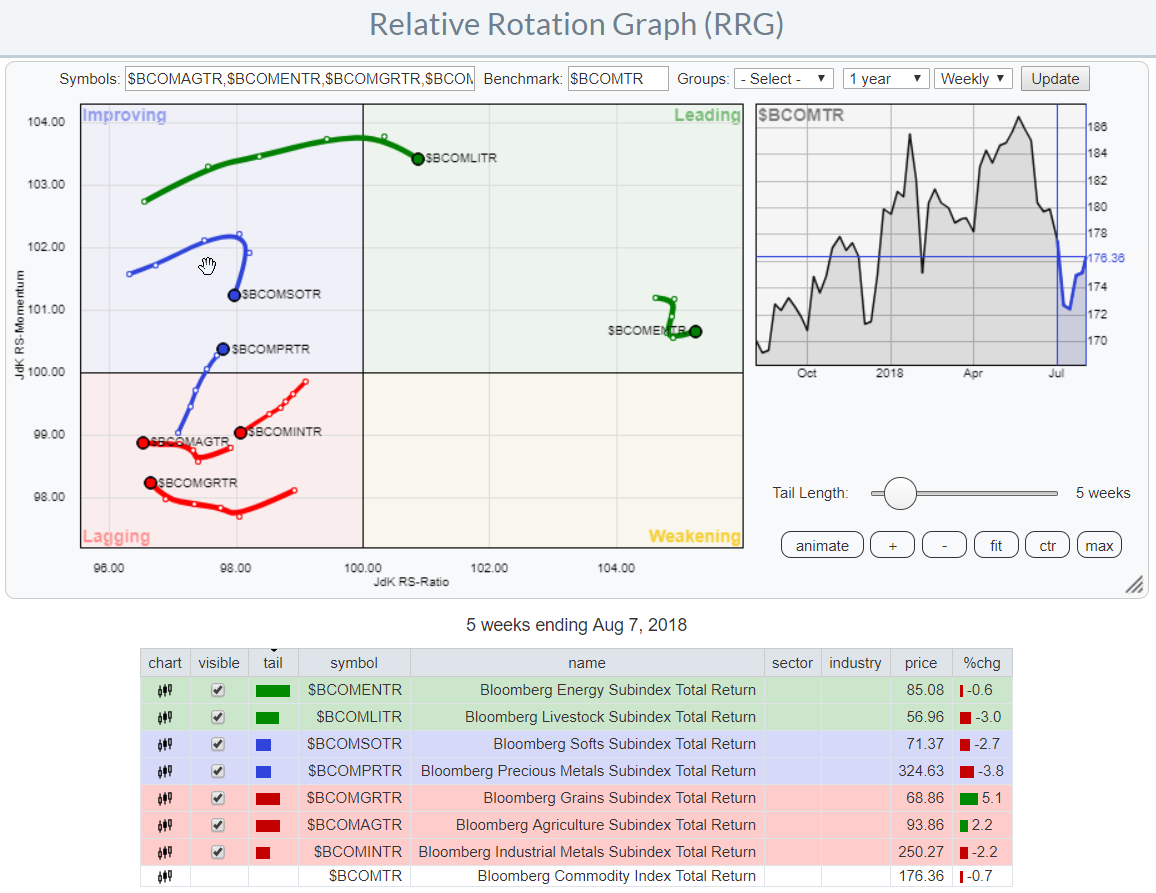The image size is (1156, 893).
Task: Change the Weekly period dropdown
Action: click(x=973, y=79)
